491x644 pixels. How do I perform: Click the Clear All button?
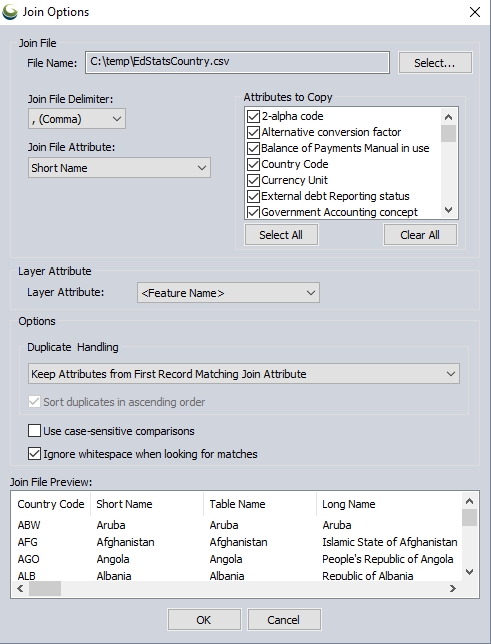coord(420,235)
